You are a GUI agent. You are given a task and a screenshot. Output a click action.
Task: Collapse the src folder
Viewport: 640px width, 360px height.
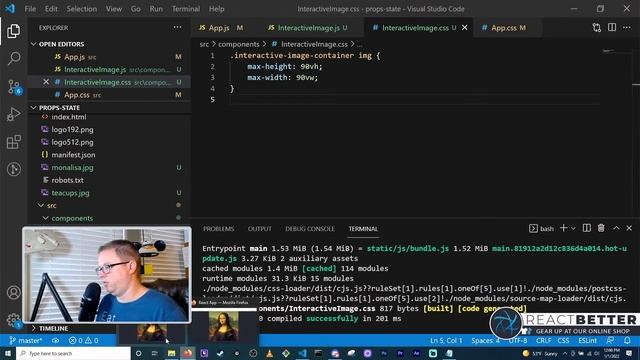51,205
